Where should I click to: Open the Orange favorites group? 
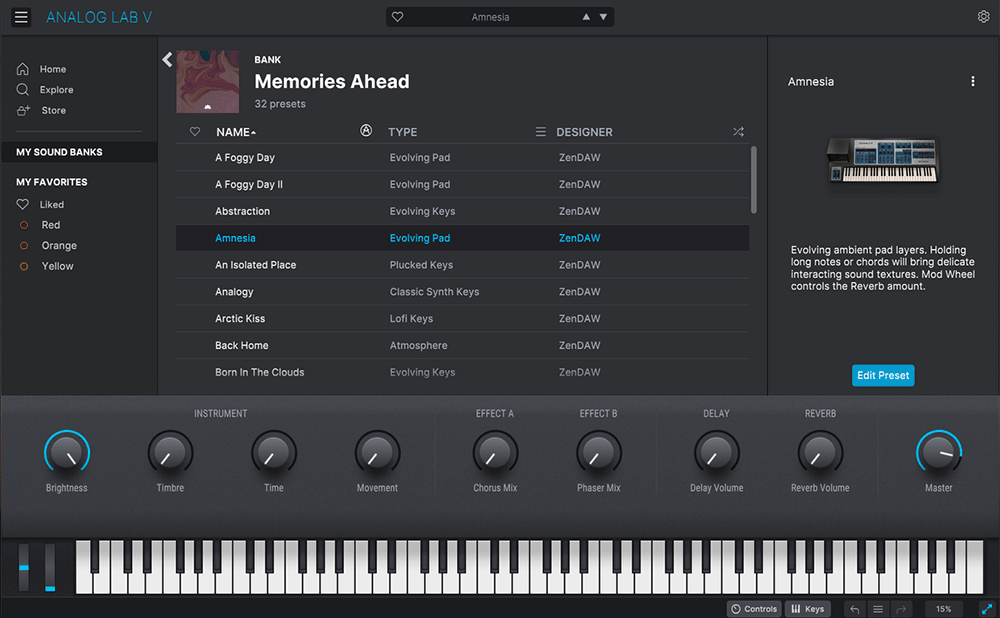(48, 246)
